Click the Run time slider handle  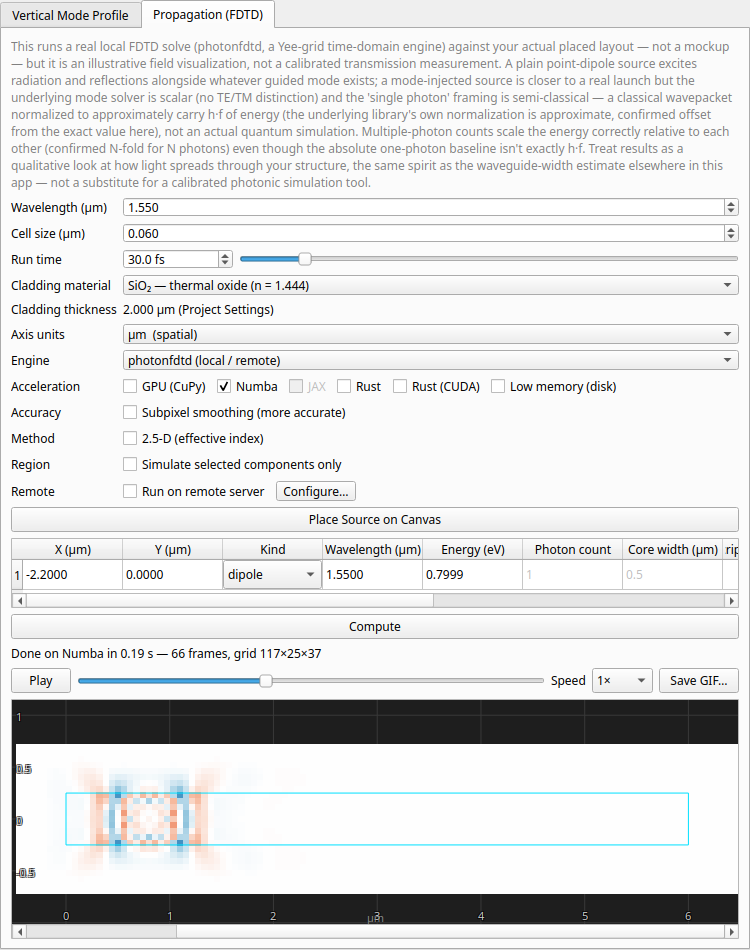tap(305, 259)
